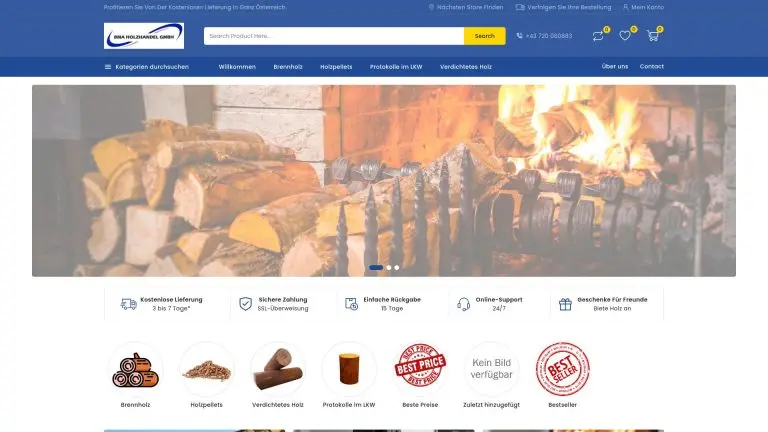This screenshot has width=768, height=432.
Task: Open the compare products icon in header
Action: [x=598, y=36]
